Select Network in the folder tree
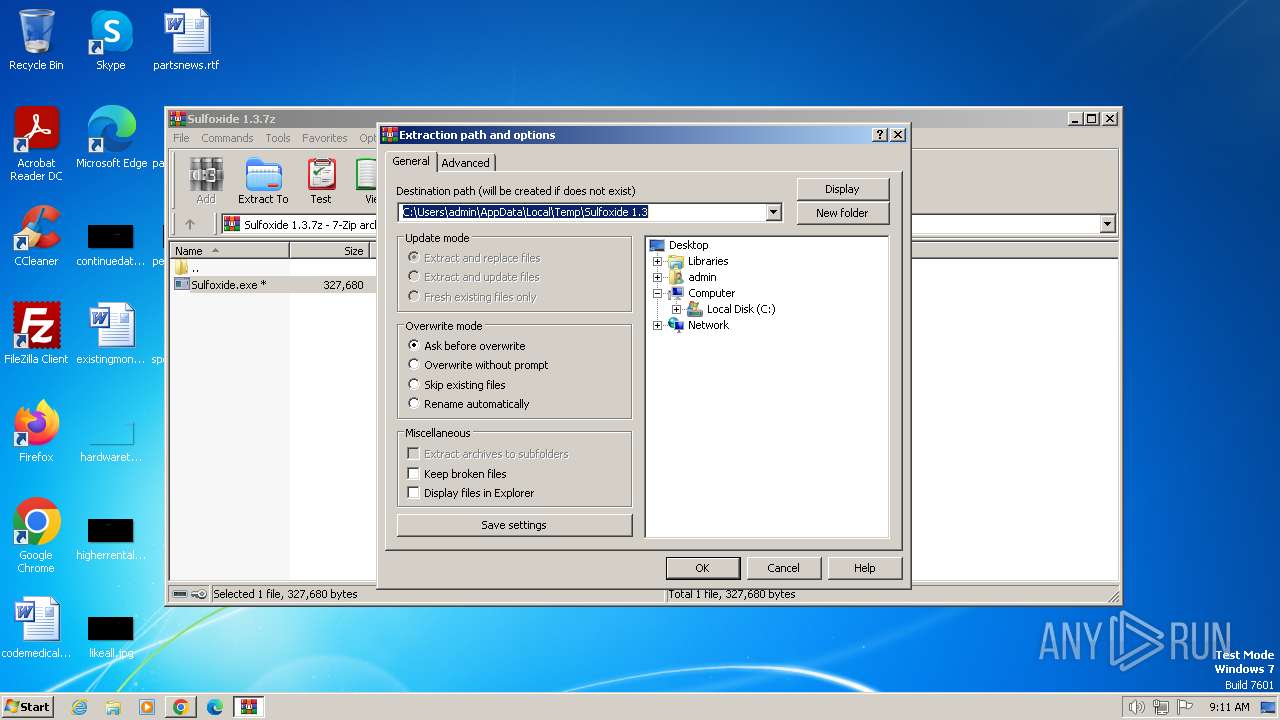Screen dimensions: 1280x720 pos(708,325)
